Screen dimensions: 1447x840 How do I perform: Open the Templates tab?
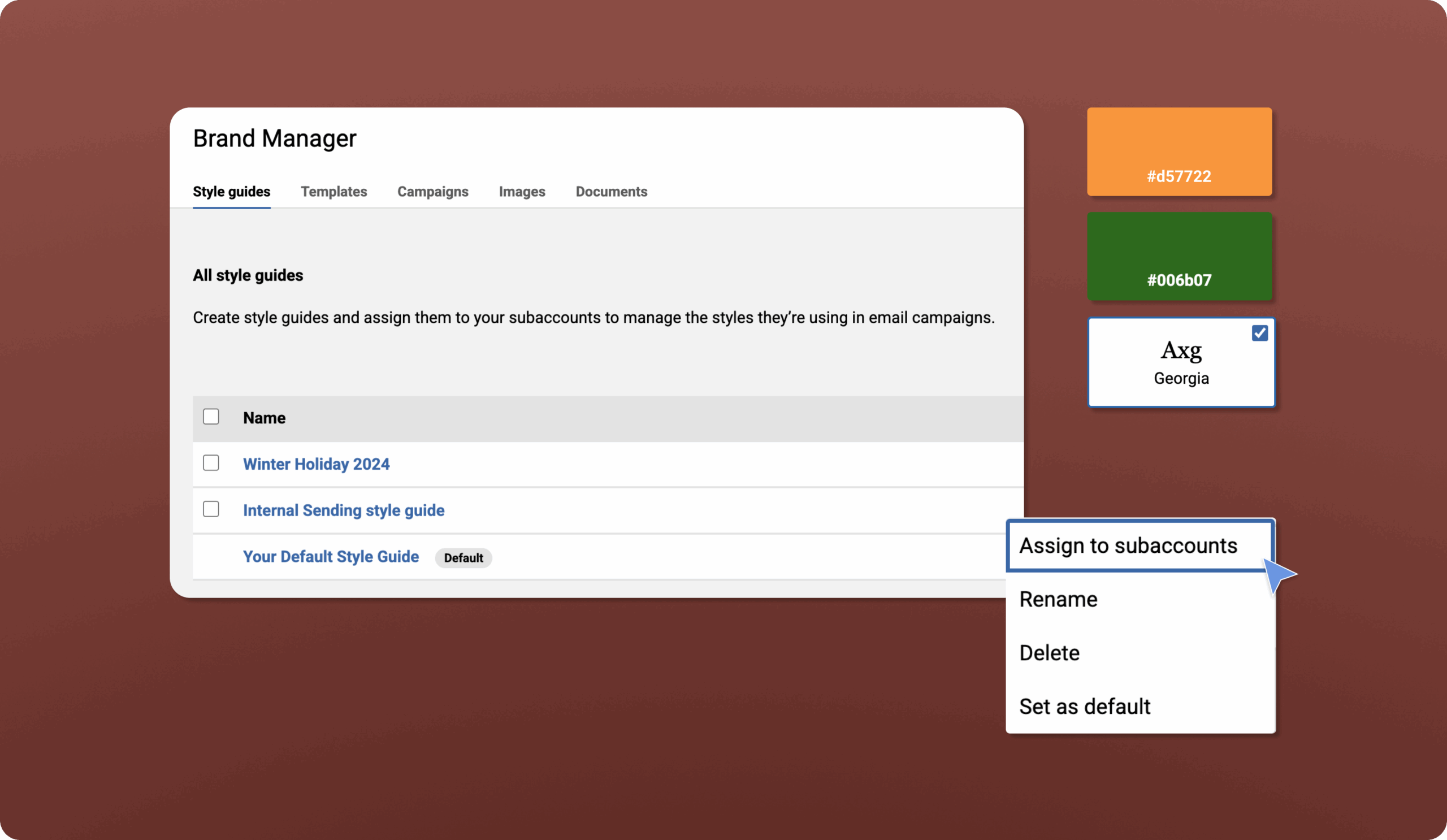pyautogui.click(x=333, y=191)
